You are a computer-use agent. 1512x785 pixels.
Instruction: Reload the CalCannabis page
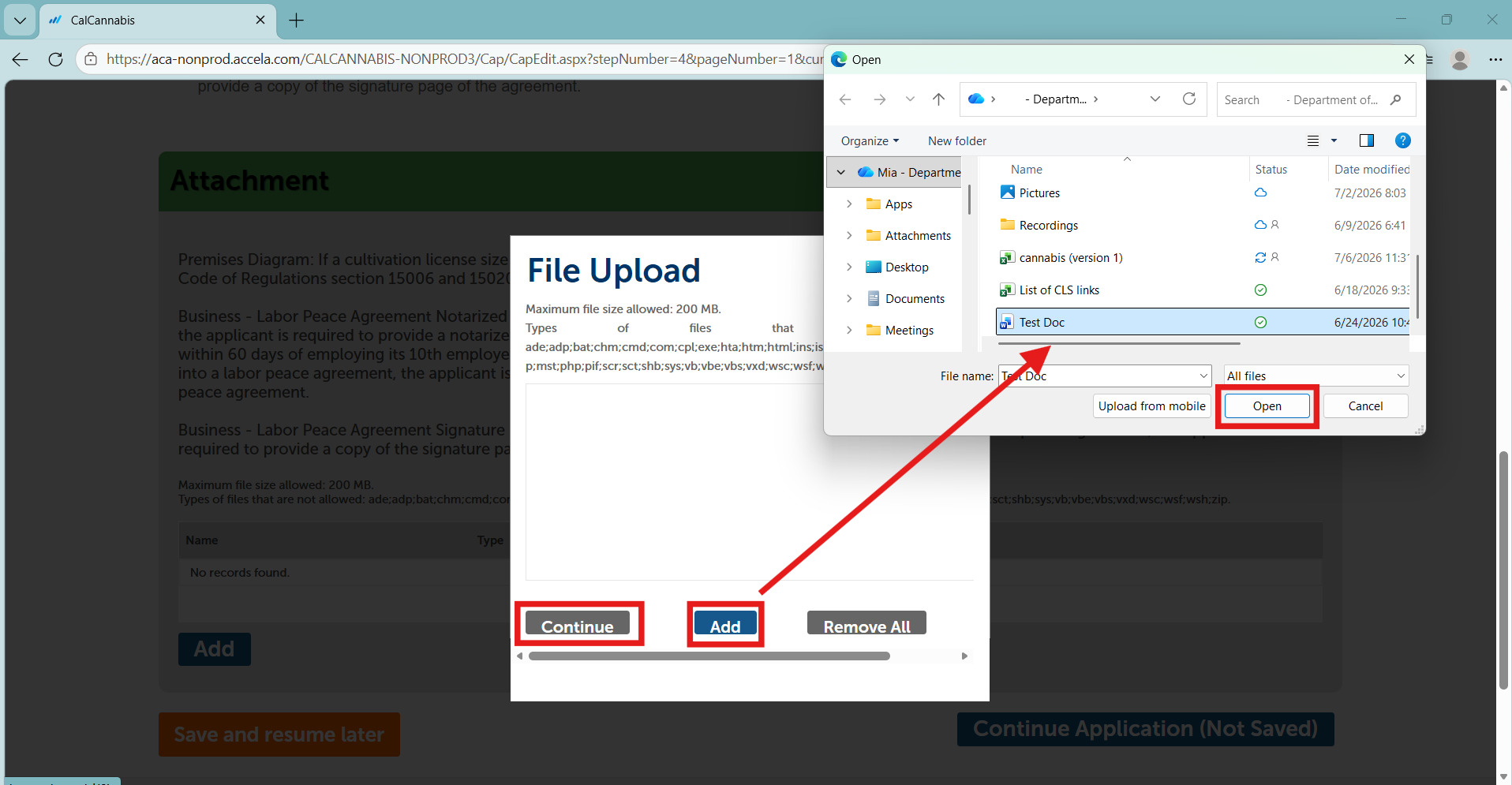point(55,59)
